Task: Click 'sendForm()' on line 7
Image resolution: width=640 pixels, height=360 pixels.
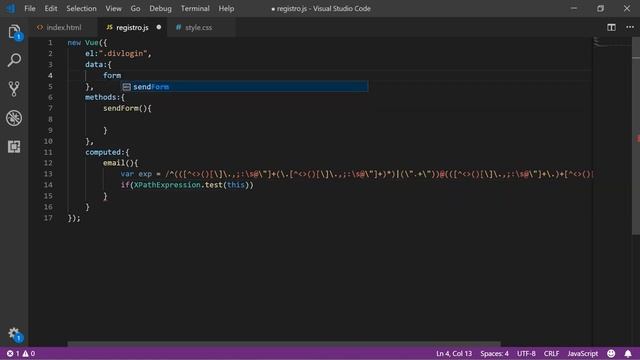Action: click(125, 108)
